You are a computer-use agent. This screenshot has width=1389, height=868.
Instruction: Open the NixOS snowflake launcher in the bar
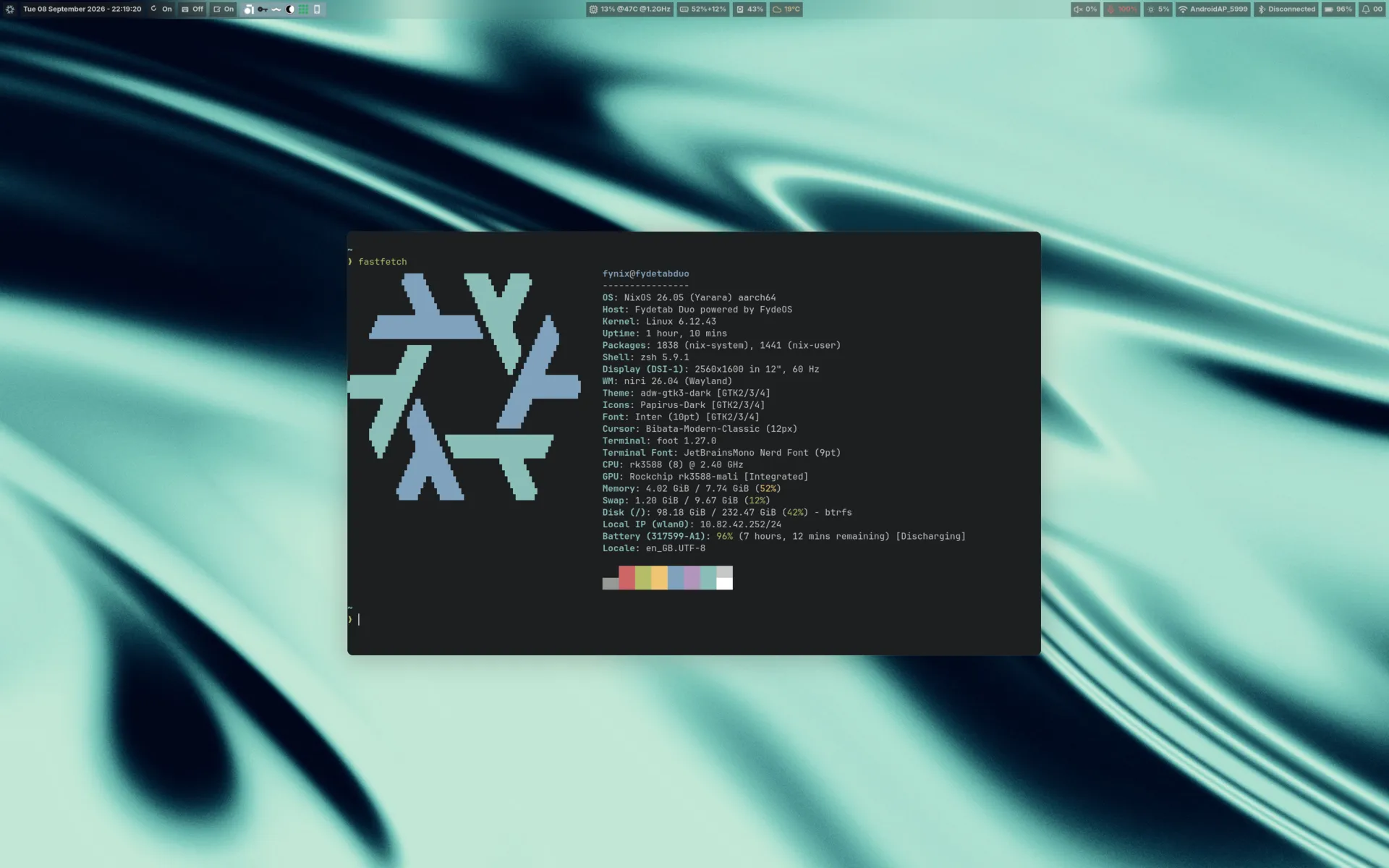click(10, 9)
